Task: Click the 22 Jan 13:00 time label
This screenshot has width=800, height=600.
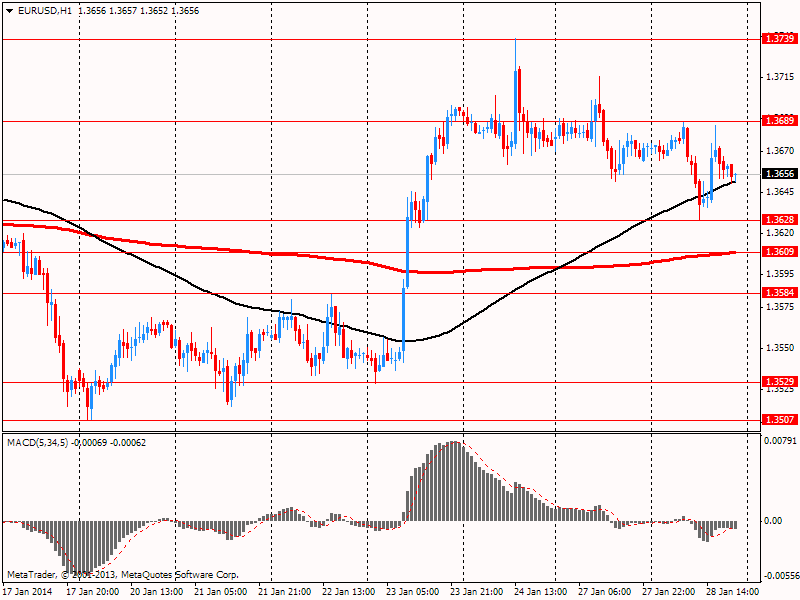Action: pos(349,592)
